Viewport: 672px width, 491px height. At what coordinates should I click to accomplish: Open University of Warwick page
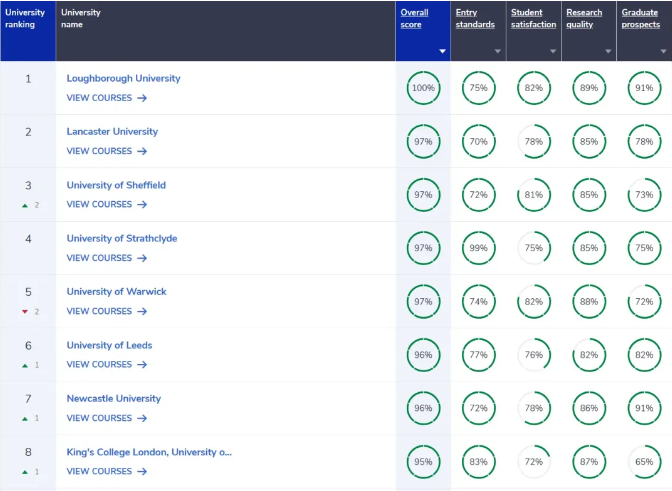(117, 291)
